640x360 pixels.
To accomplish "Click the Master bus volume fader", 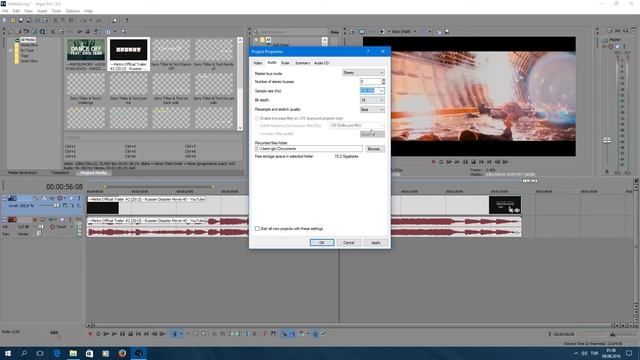I will pyautogui.click(x=607, y=140).
